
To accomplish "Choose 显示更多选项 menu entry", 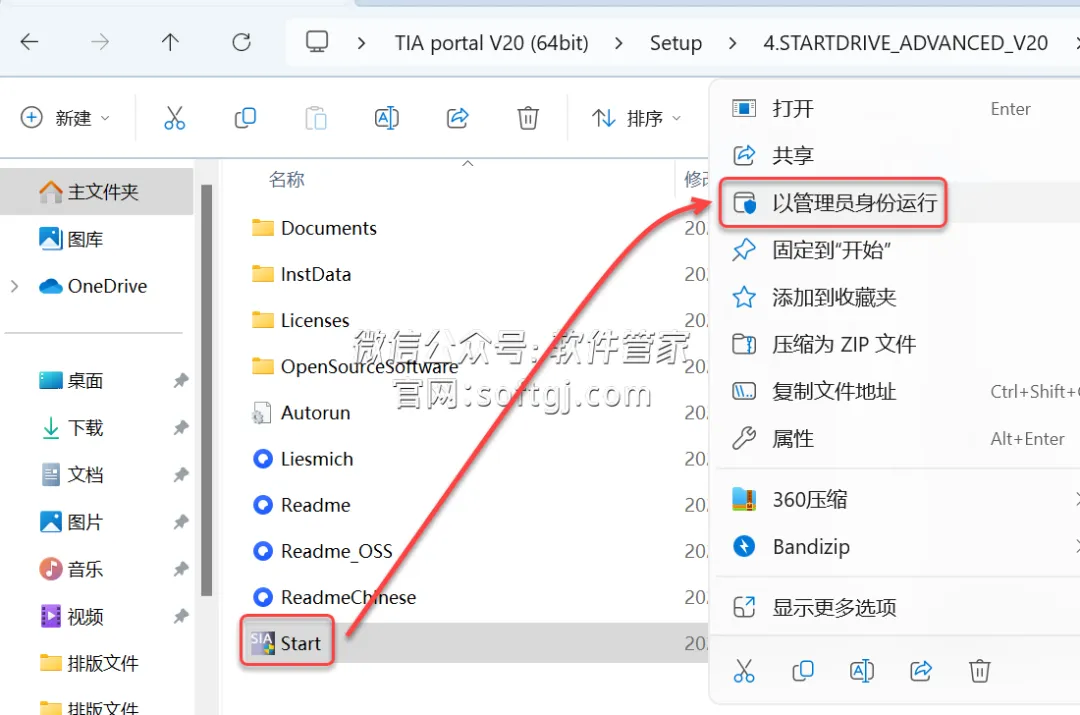I will coord(894,607).
